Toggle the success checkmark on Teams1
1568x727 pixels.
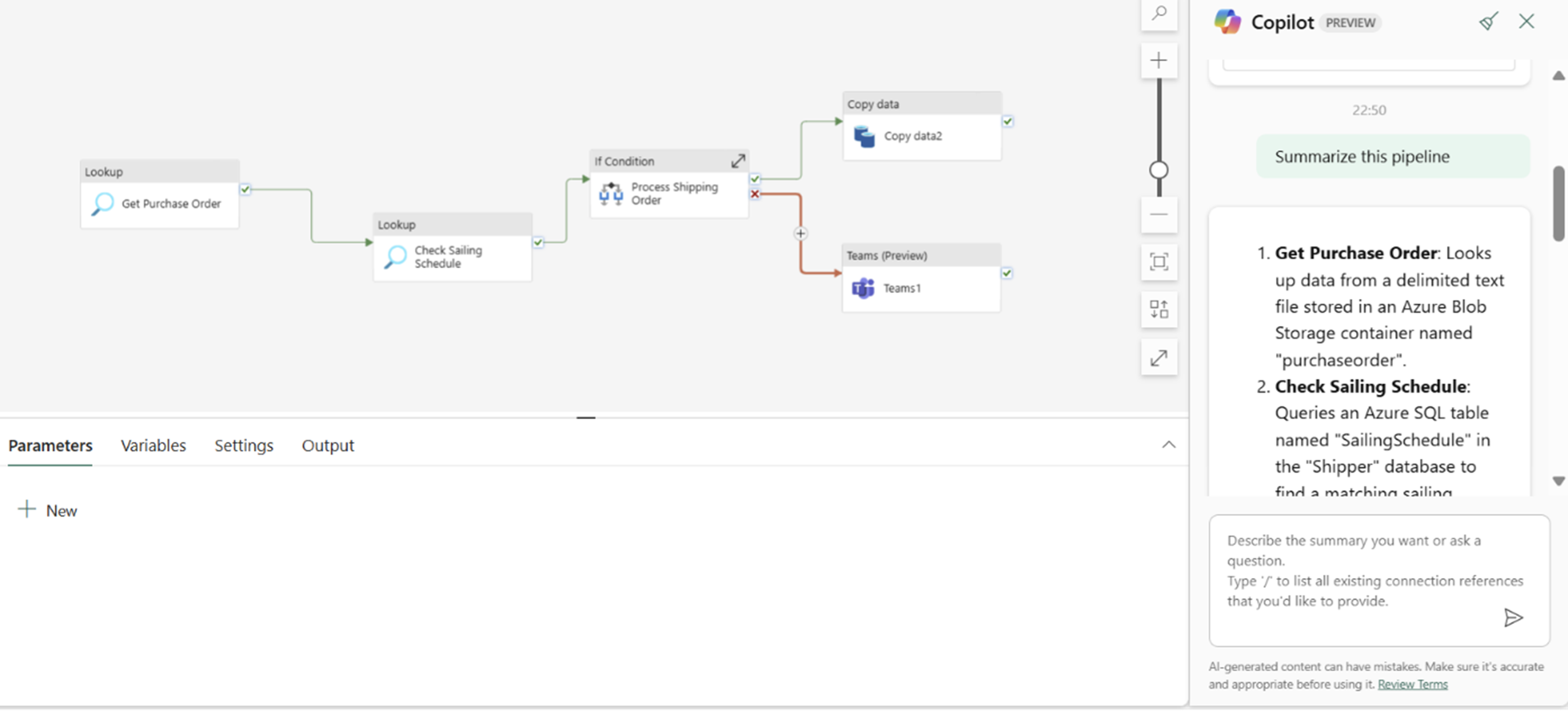[x=1007, y=272]
